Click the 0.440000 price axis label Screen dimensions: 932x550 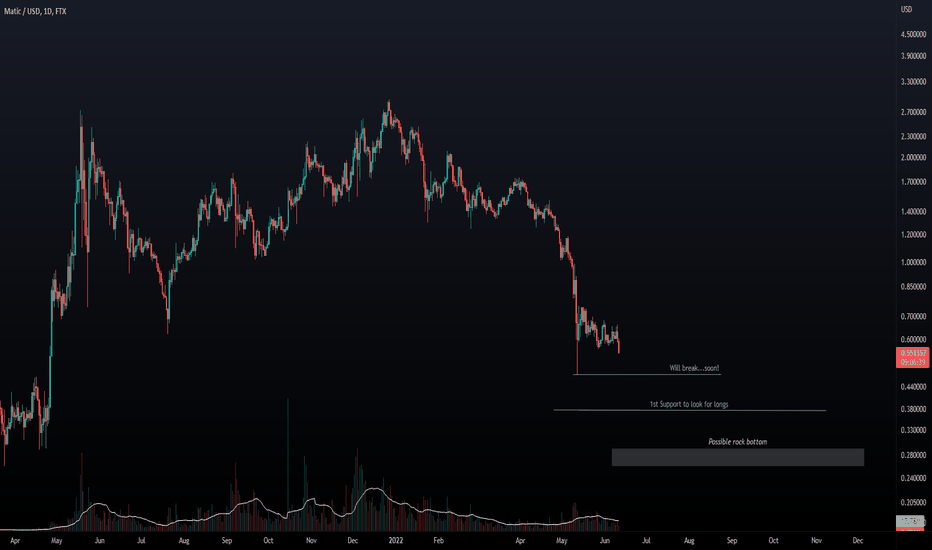coord(913,387)
